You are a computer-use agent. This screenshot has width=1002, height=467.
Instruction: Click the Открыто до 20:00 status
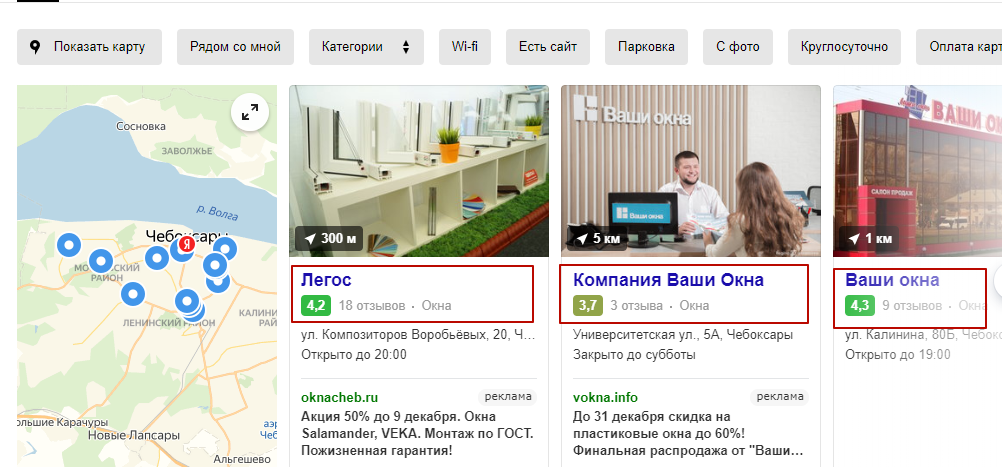coord(353,355)
